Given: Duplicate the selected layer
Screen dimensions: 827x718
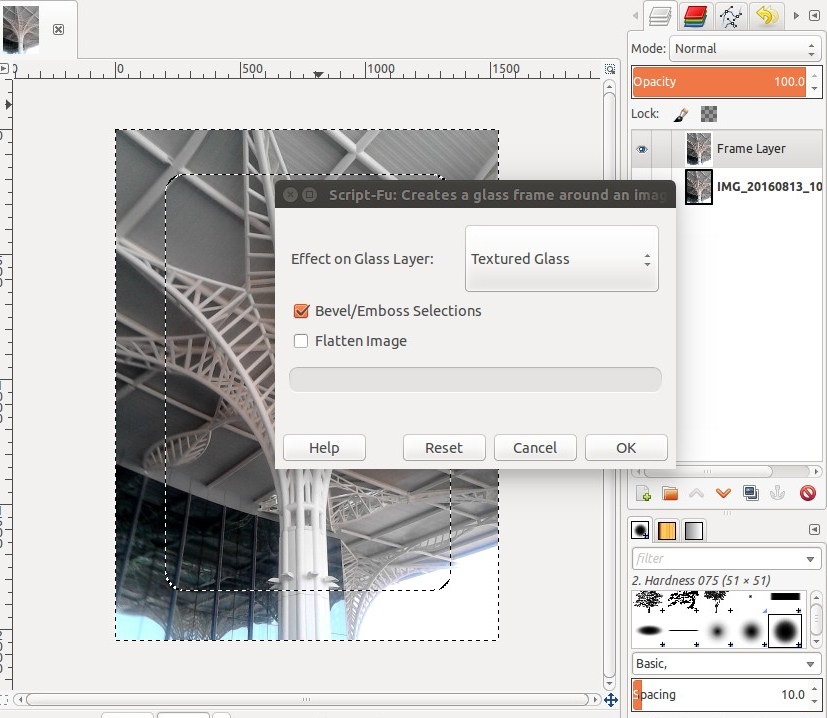Looking at the screenshot, I should click(x=751, y=493).
